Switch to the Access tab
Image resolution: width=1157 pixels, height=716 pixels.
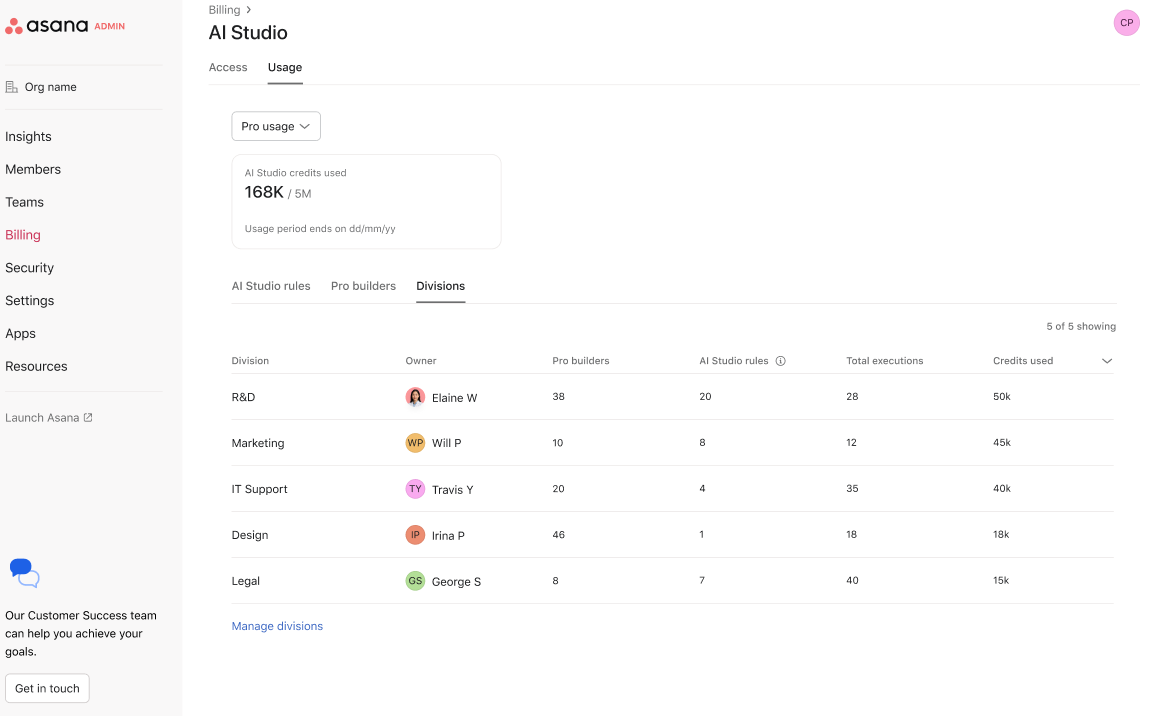point(228,67)
